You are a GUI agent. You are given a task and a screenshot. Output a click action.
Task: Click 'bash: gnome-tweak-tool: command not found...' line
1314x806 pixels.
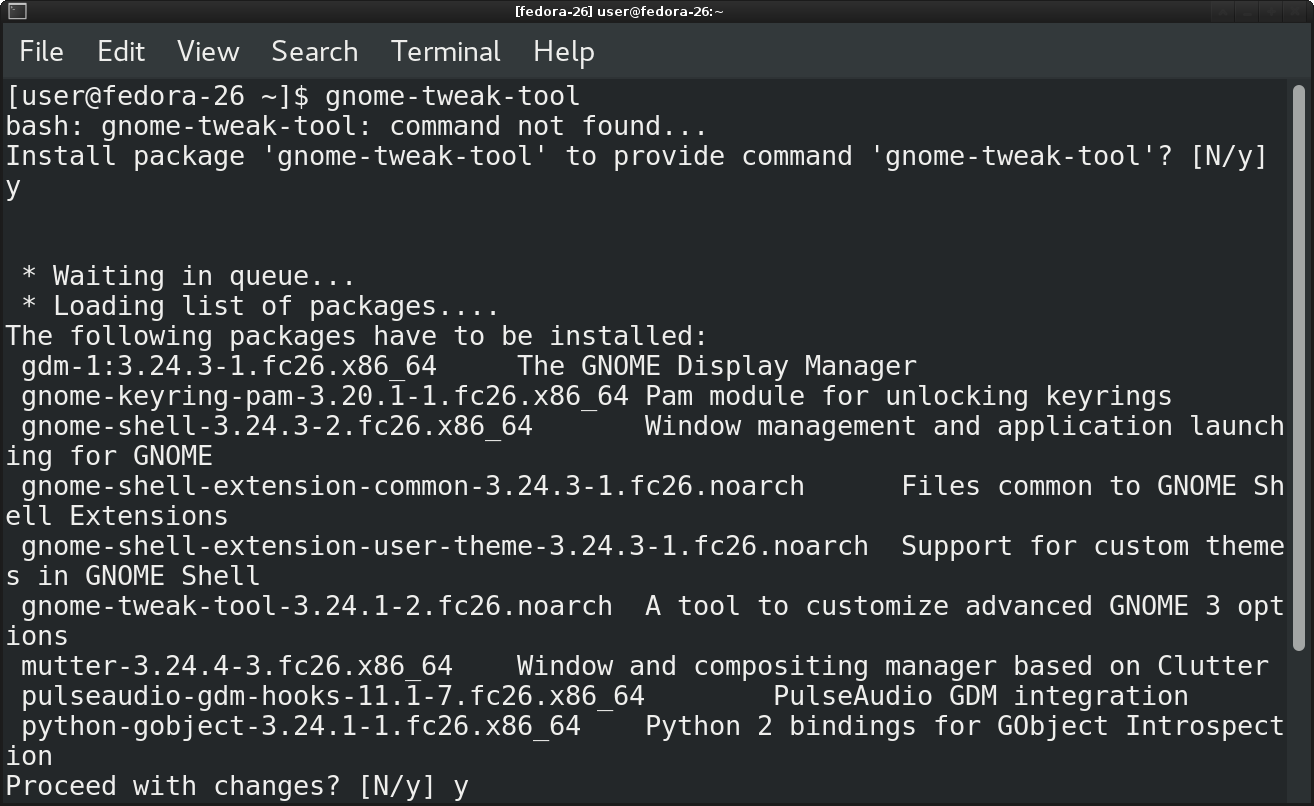pyautogui.click(x=357, y=126)
